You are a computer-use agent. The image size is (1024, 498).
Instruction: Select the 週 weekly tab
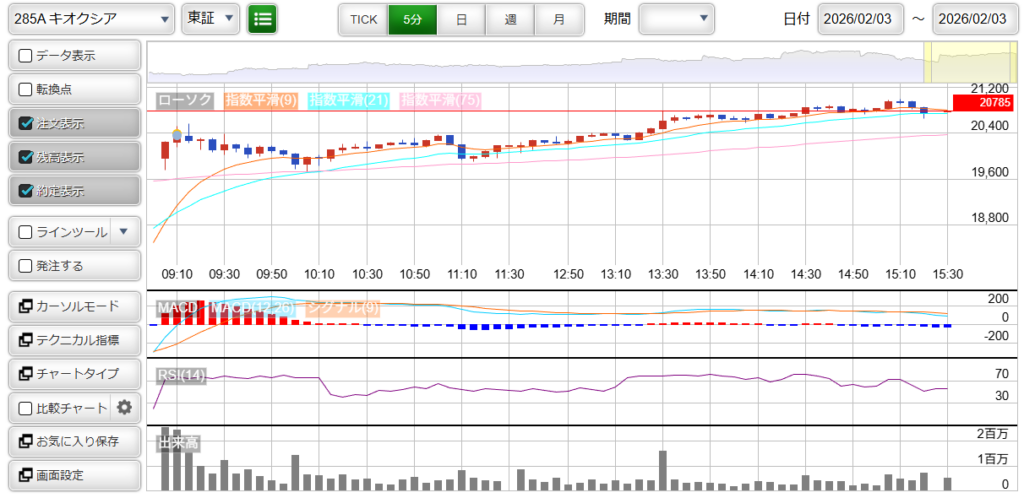coord(510,19)
